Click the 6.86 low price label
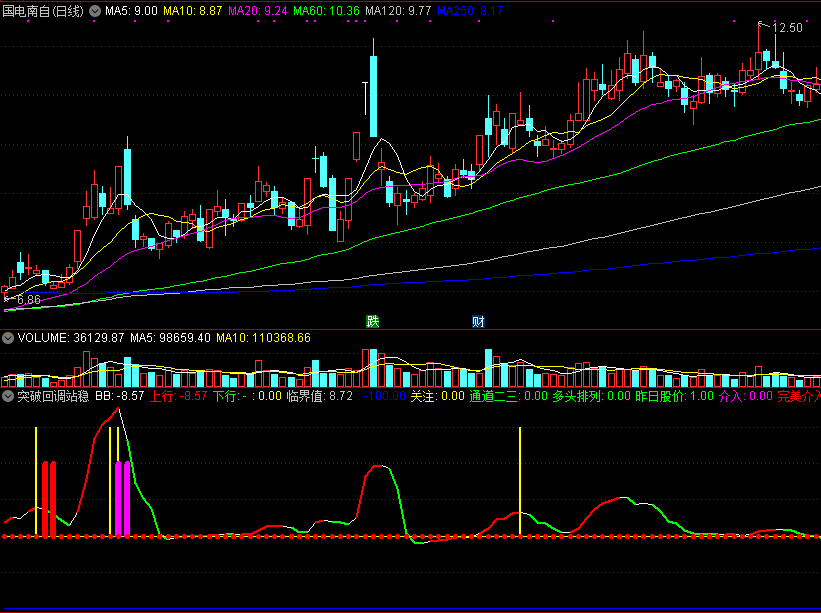821x613 pixels. [x=29, y=300]
